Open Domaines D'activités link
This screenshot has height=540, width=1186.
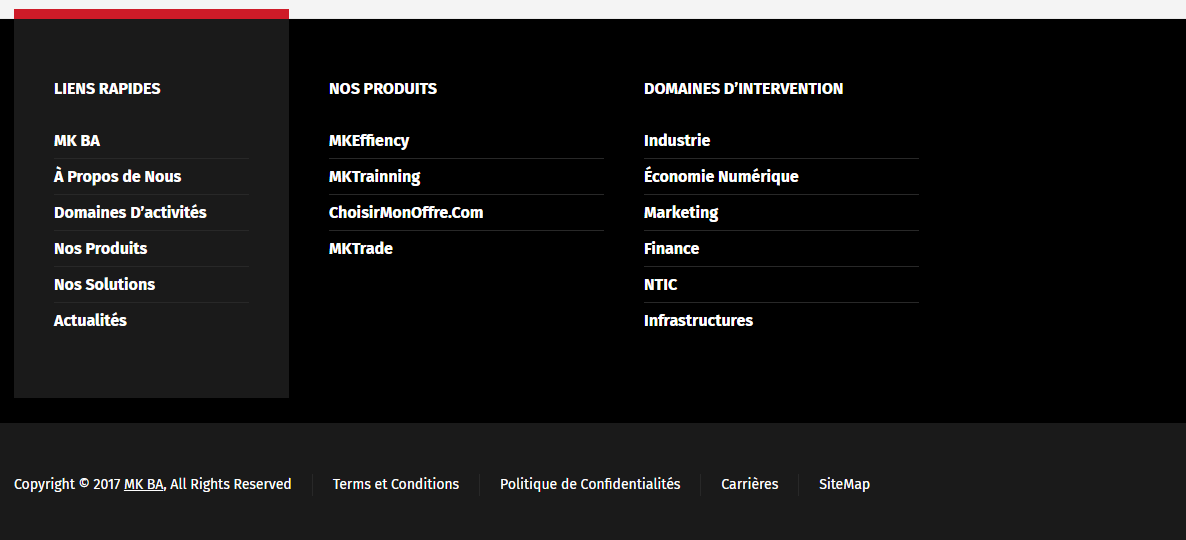point(130,213)
